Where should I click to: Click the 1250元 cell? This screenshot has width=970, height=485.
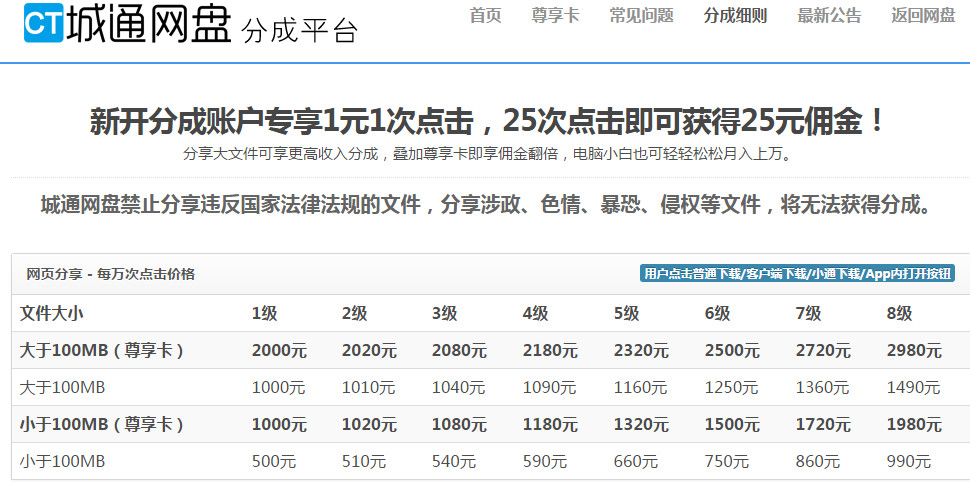coord(731,388)
